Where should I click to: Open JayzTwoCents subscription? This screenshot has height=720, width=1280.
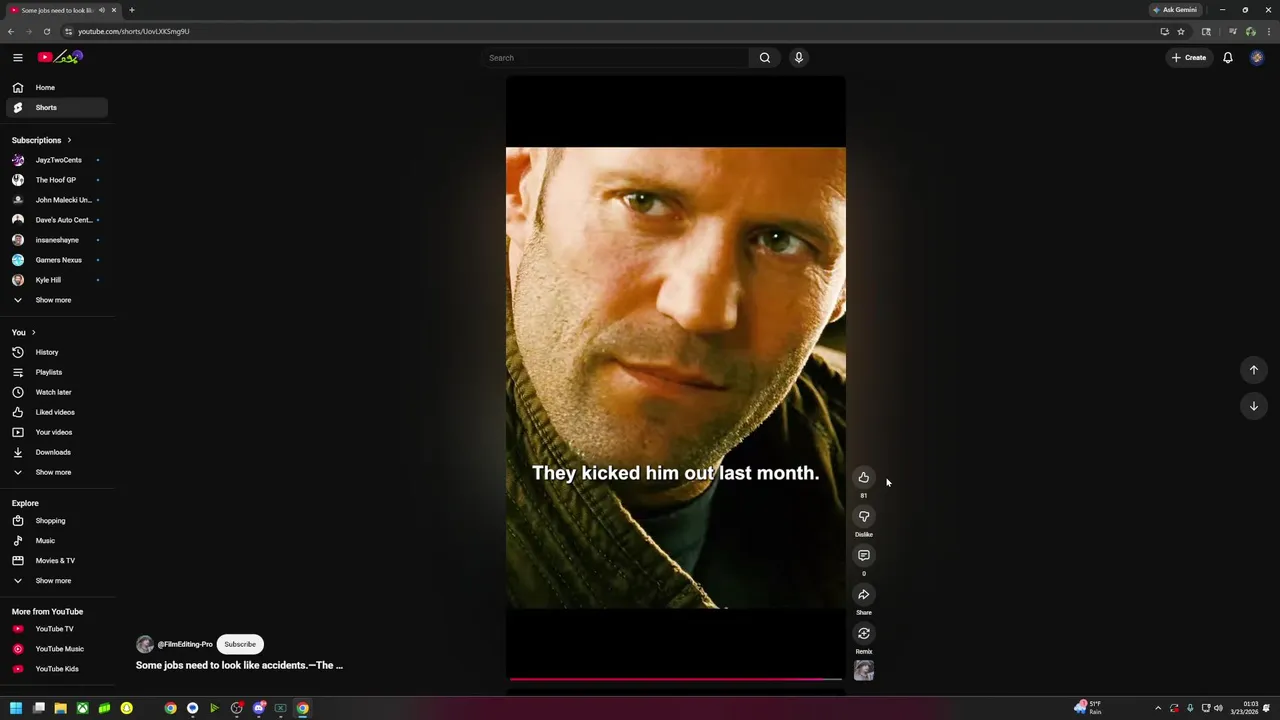(57, 160)
